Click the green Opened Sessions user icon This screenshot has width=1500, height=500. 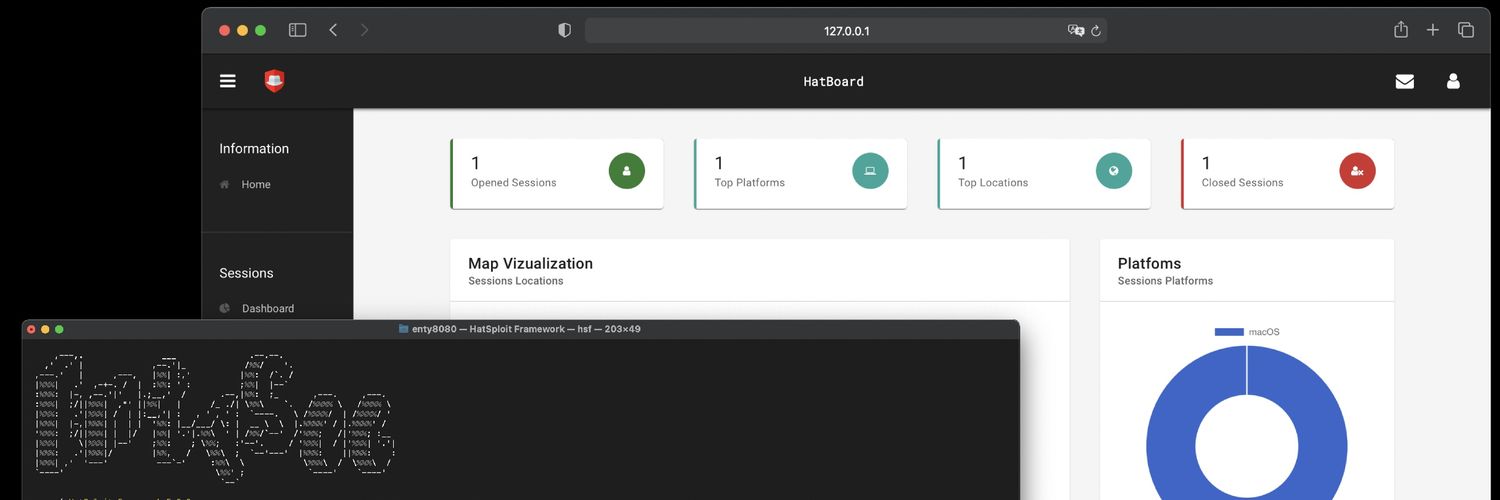click(627, 171)
